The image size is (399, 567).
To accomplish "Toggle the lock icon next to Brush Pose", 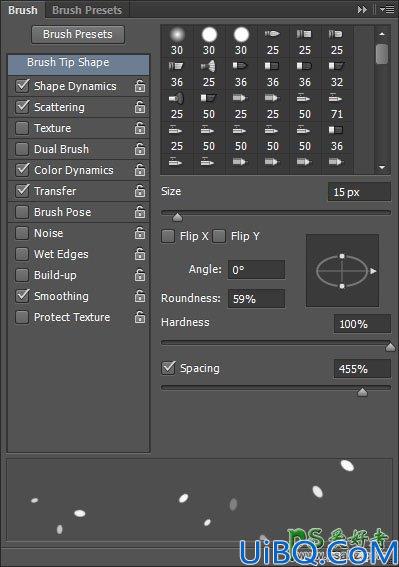I will (140, 212).
